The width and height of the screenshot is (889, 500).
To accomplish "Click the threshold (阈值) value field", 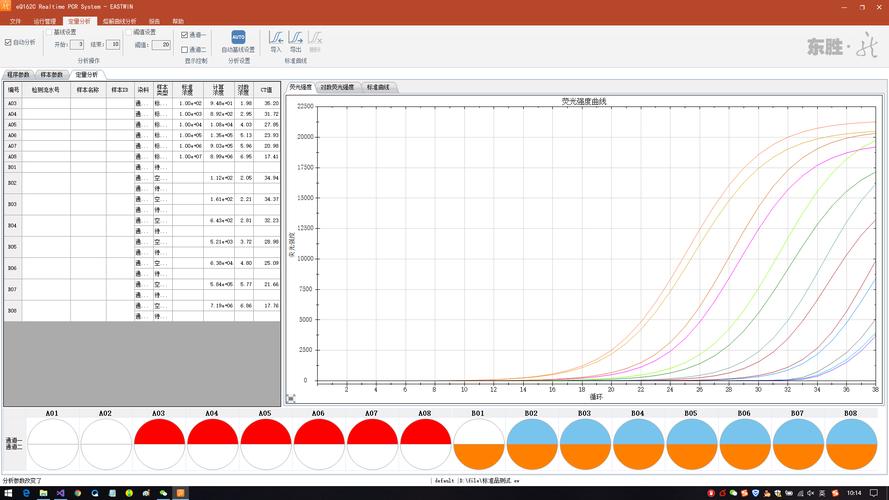I will point(161,44).
